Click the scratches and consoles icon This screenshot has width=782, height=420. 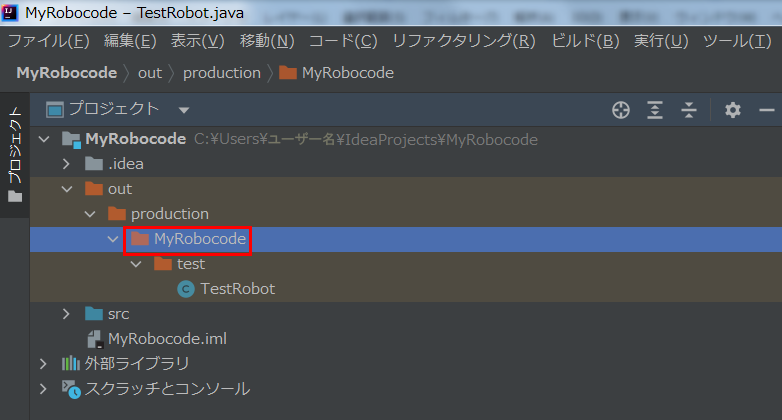[71, 389]
